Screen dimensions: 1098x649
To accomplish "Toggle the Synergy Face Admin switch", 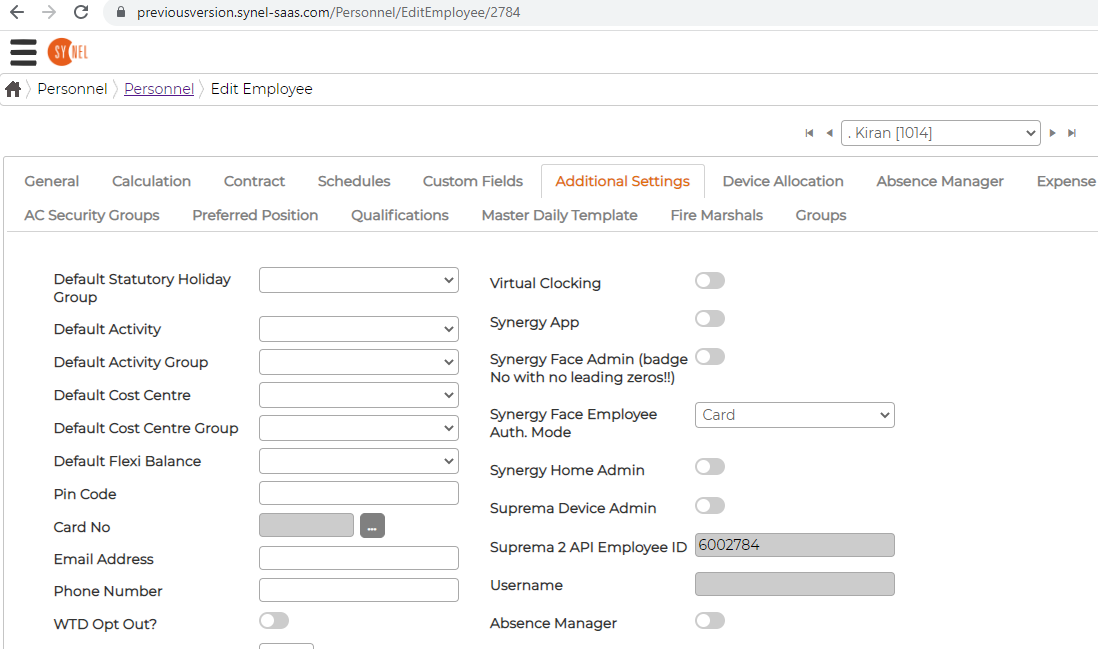I will pos(710,356).
